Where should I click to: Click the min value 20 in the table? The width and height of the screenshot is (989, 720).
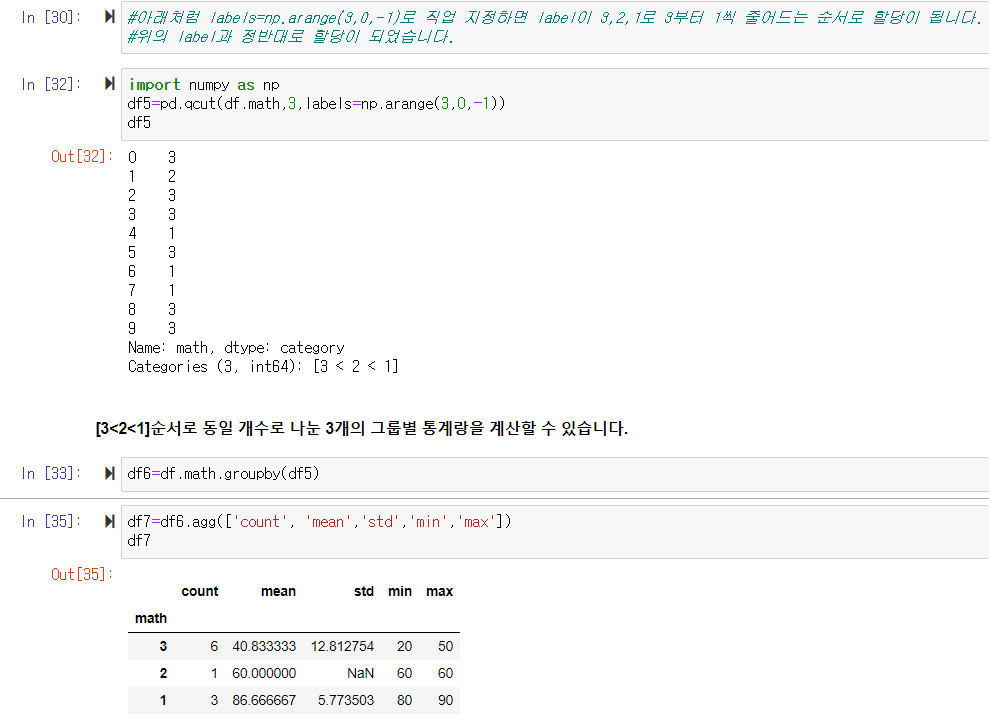404,646
